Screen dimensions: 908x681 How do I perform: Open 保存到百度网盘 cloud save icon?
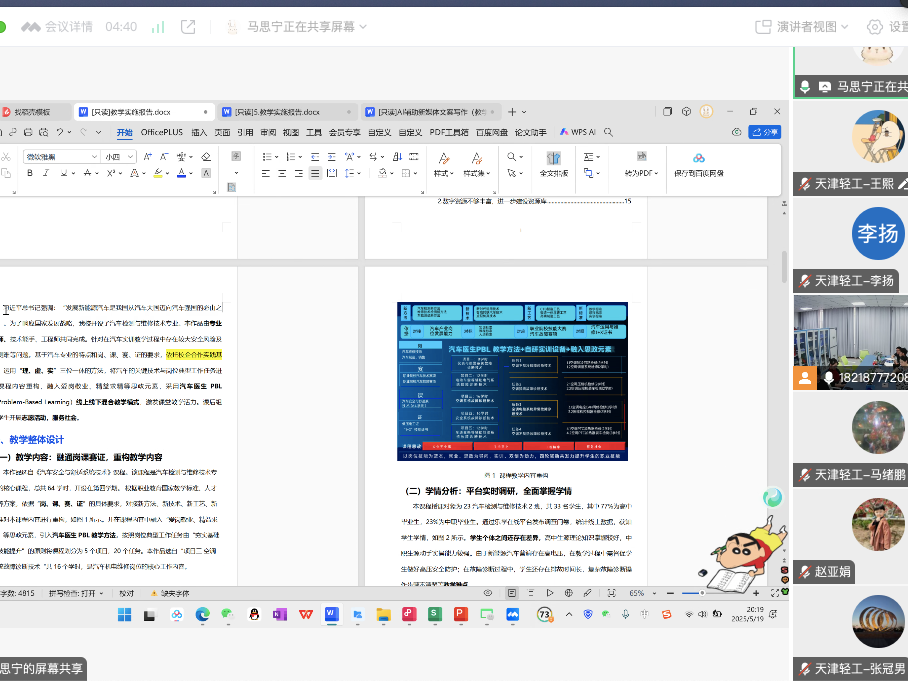click(699, 159)
